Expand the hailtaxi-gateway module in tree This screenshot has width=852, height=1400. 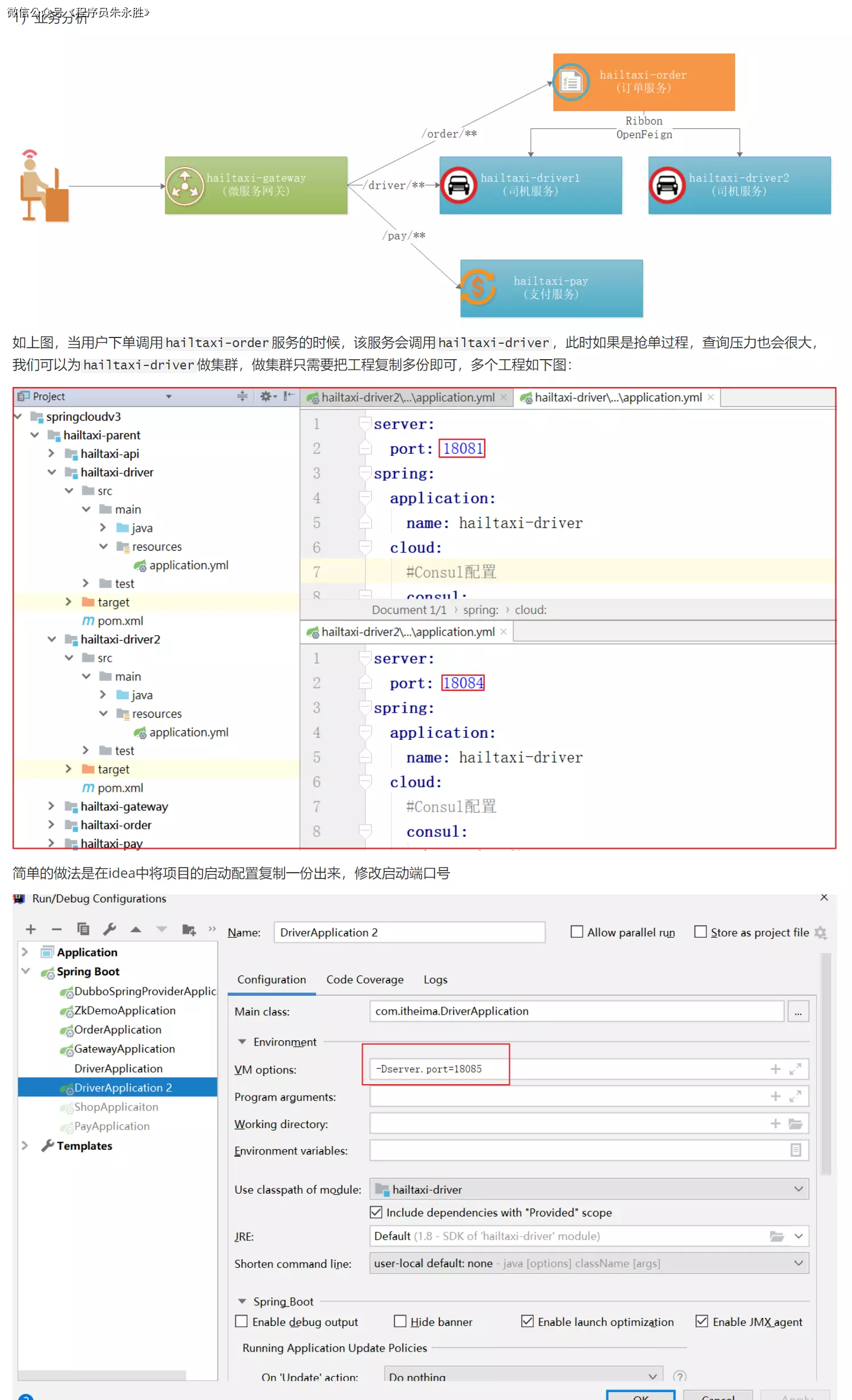click(x=51, y=806)
